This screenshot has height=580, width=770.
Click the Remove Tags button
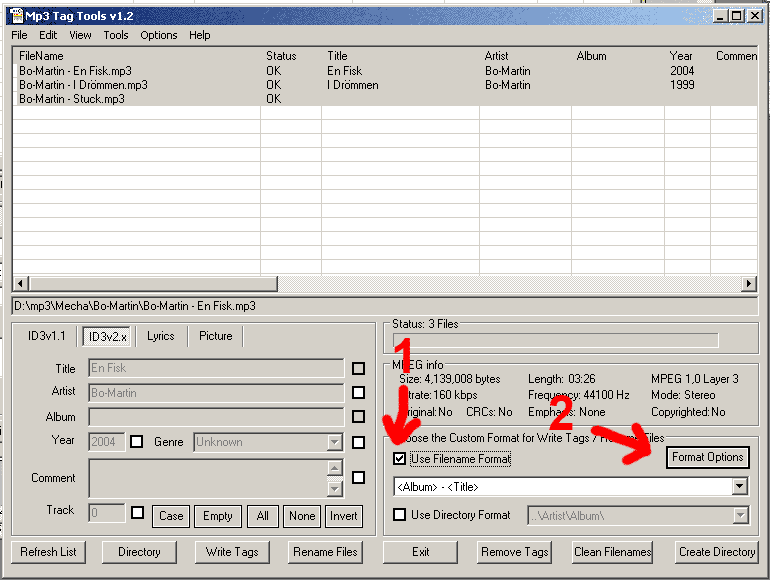coord(514,552)
